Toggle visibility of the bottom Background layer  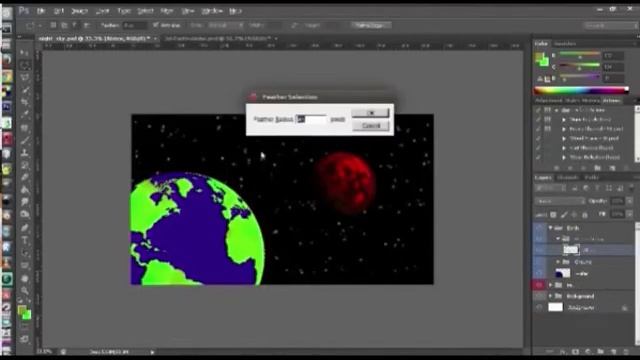539,307
